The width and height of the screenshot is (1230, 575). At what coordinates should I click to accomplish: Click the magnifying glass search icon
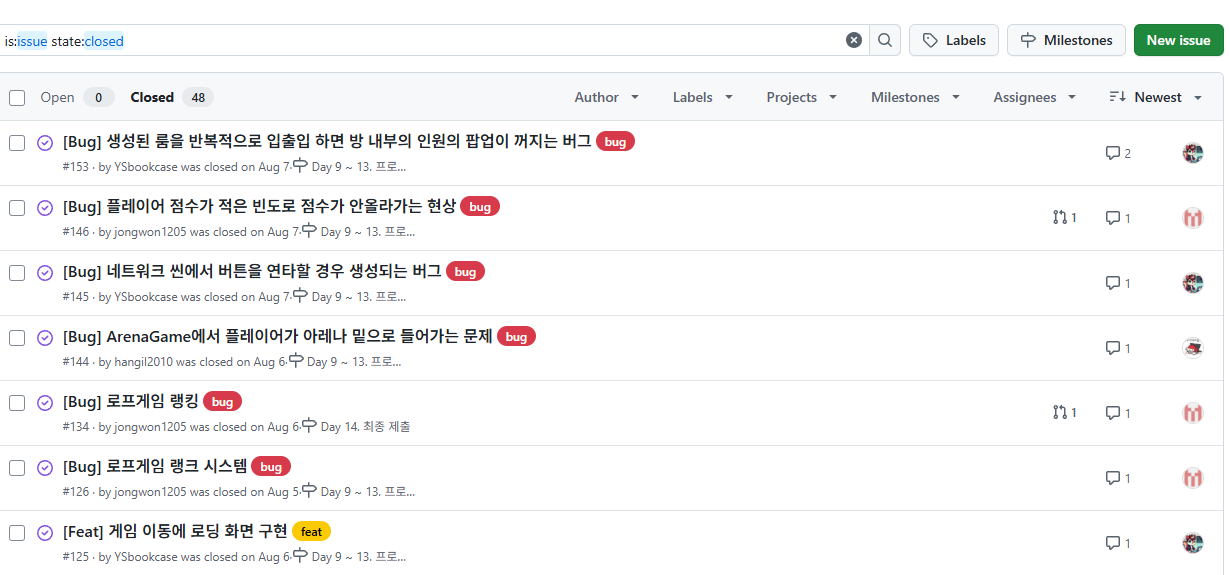point(885,40)
